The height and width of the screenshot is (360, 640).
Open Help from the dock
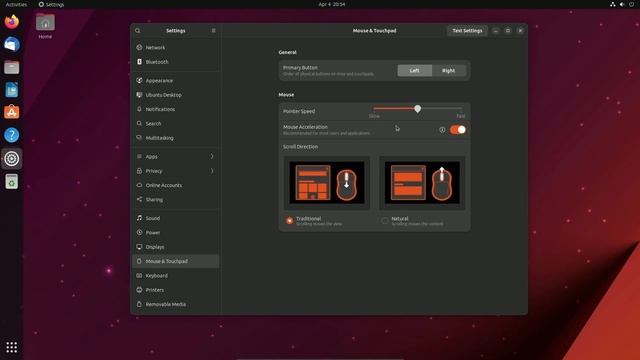[11, 135]
